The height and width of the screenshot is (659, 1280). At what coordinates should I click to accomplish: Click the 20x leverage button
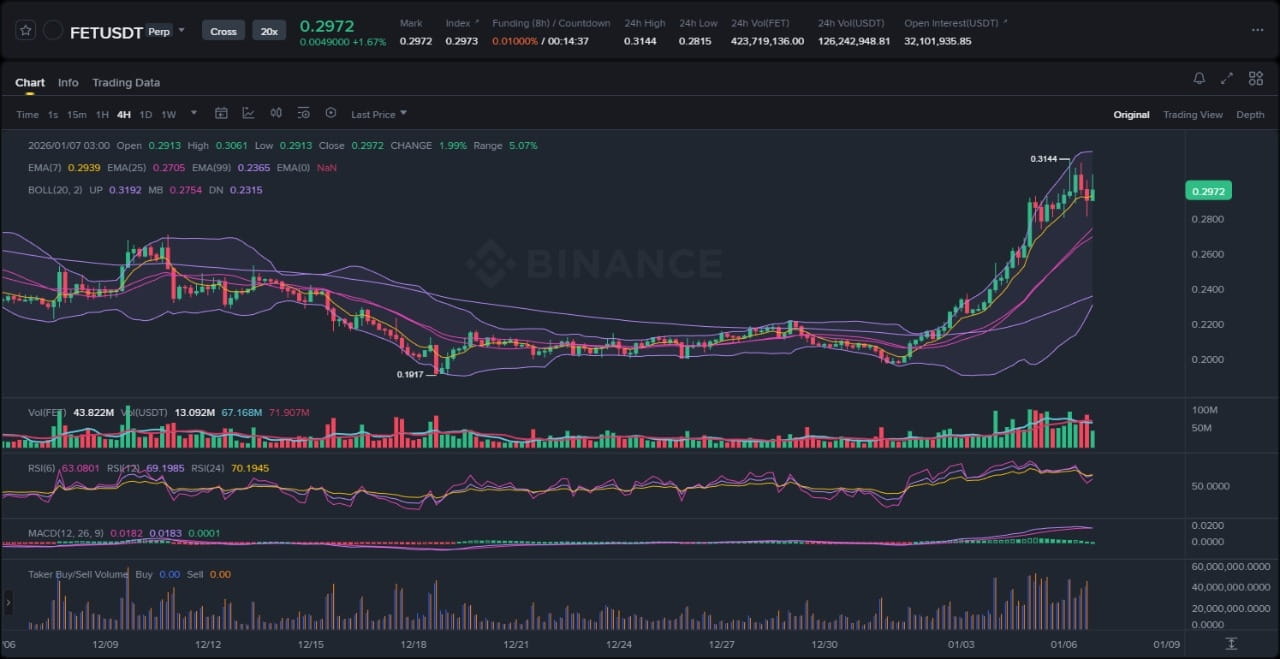tap(269, 31)
